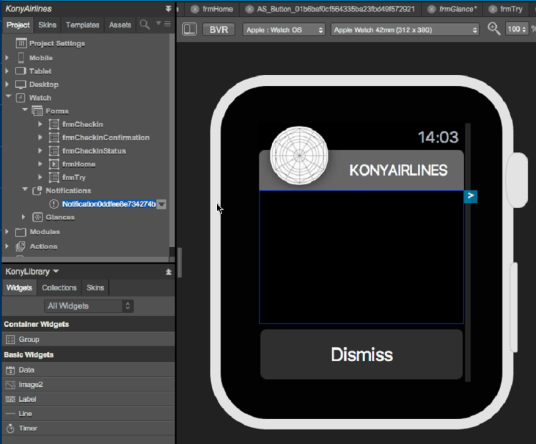
Task: Open the notification item dropdown arrow
Action: [x=161, y=204]
